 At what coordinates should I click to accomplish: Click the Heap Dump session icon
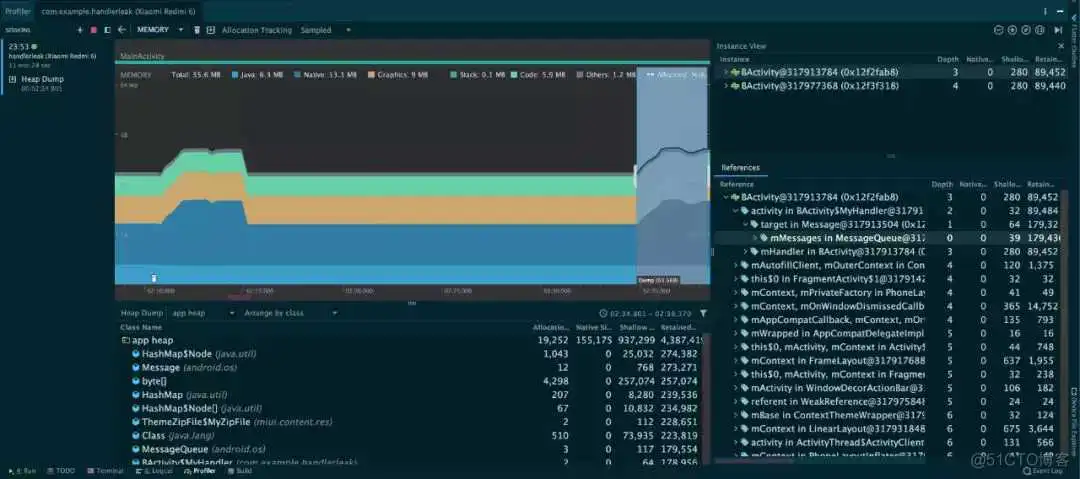[13, 79]
